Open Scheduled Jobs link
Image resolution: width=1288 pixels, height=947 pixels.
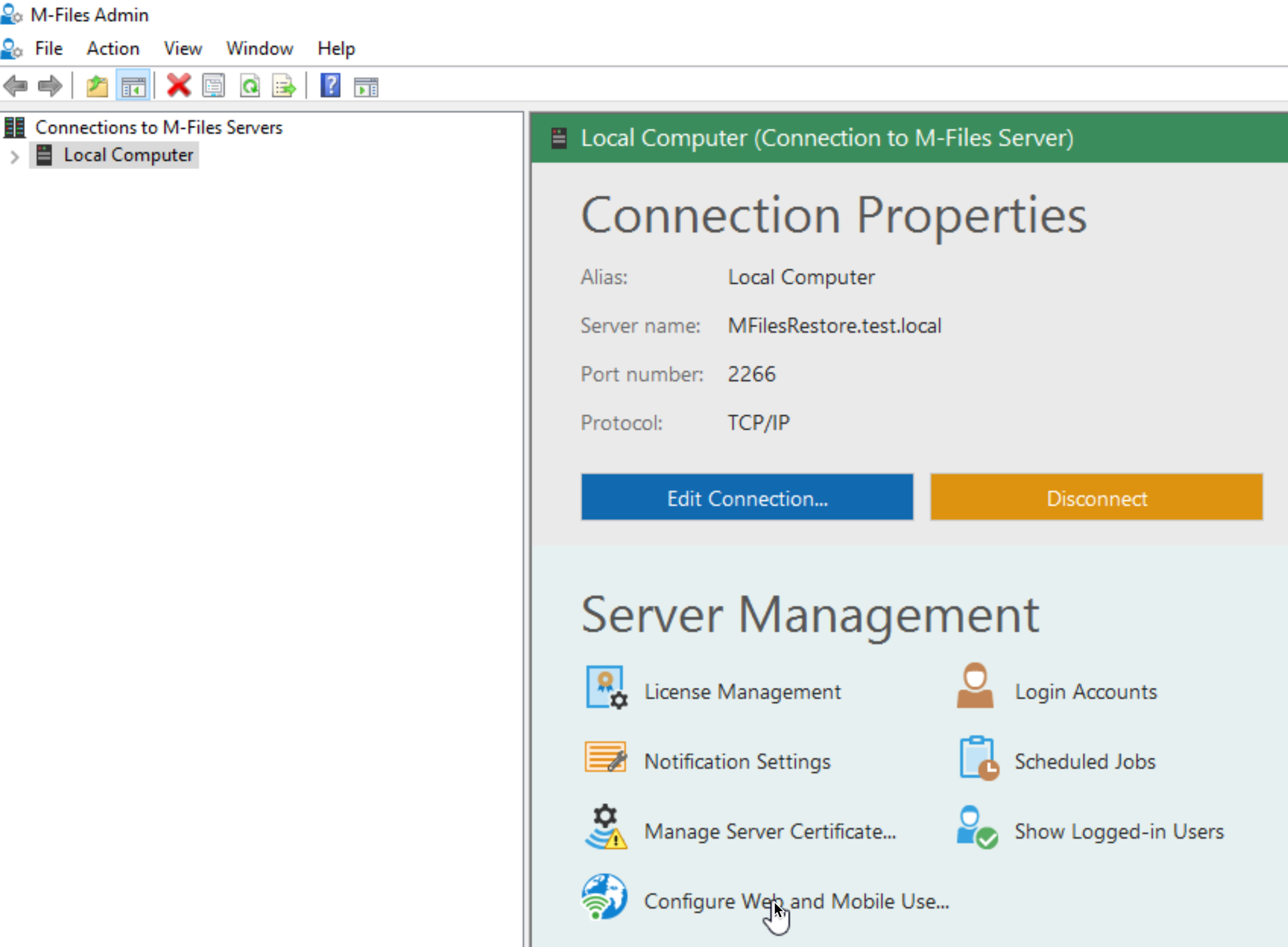[x=1085, y=762]
